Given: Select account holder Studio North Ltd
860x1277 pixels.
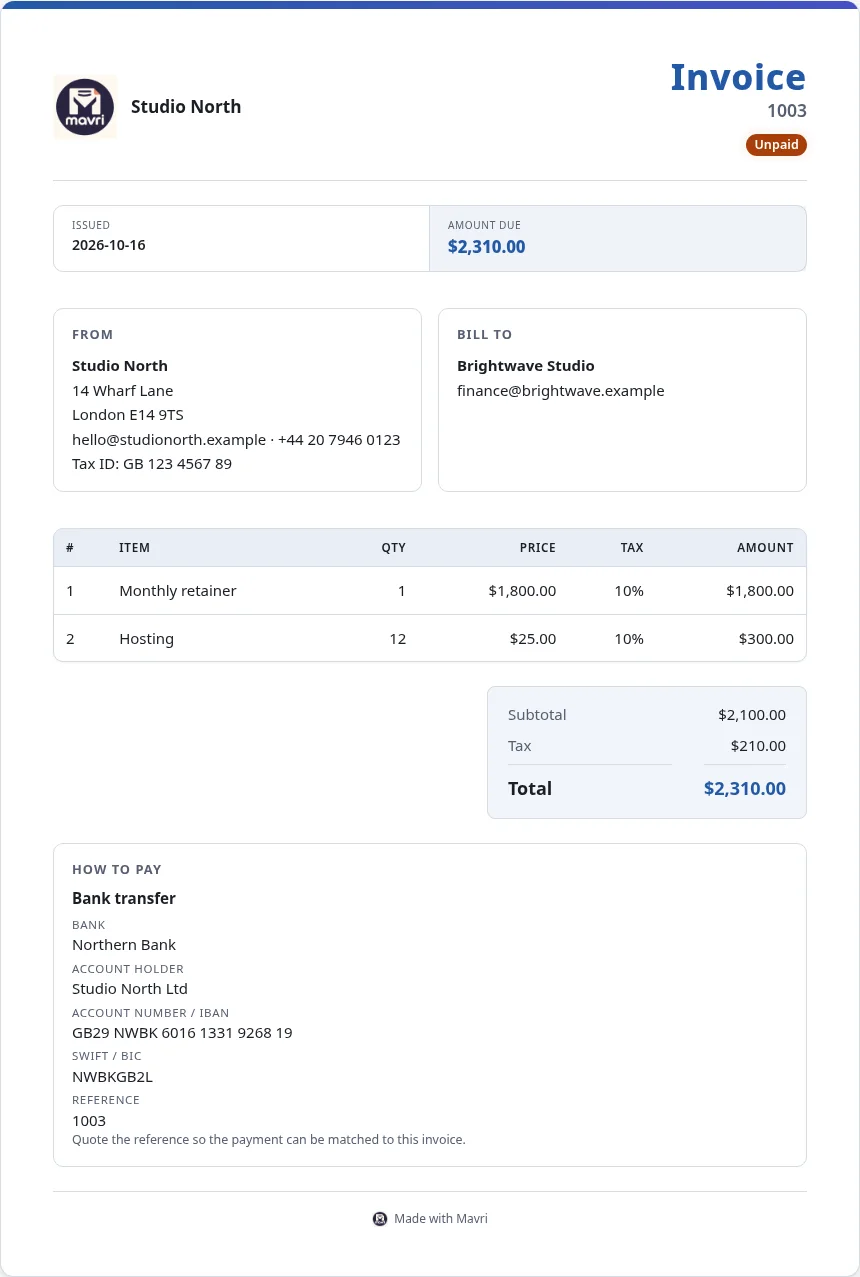Looking at the screenshot, I should tap(130, 989).
